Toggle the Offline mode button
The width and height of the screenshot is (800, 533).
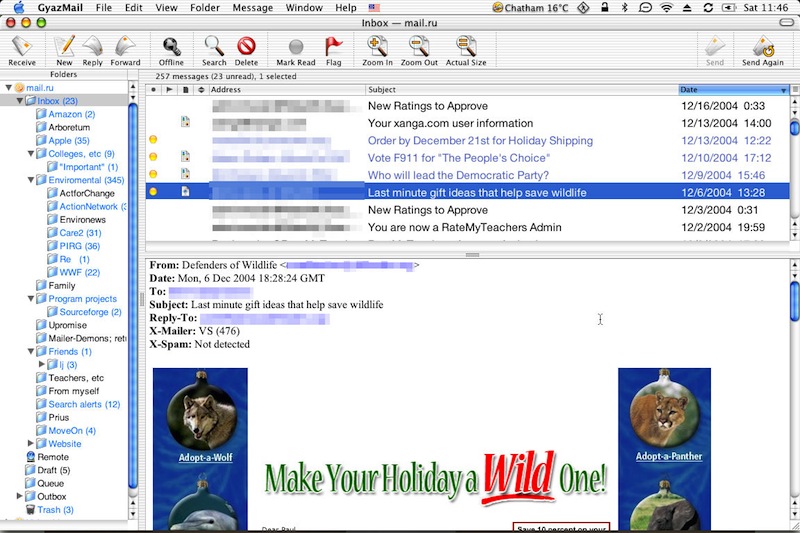point(171,46)
